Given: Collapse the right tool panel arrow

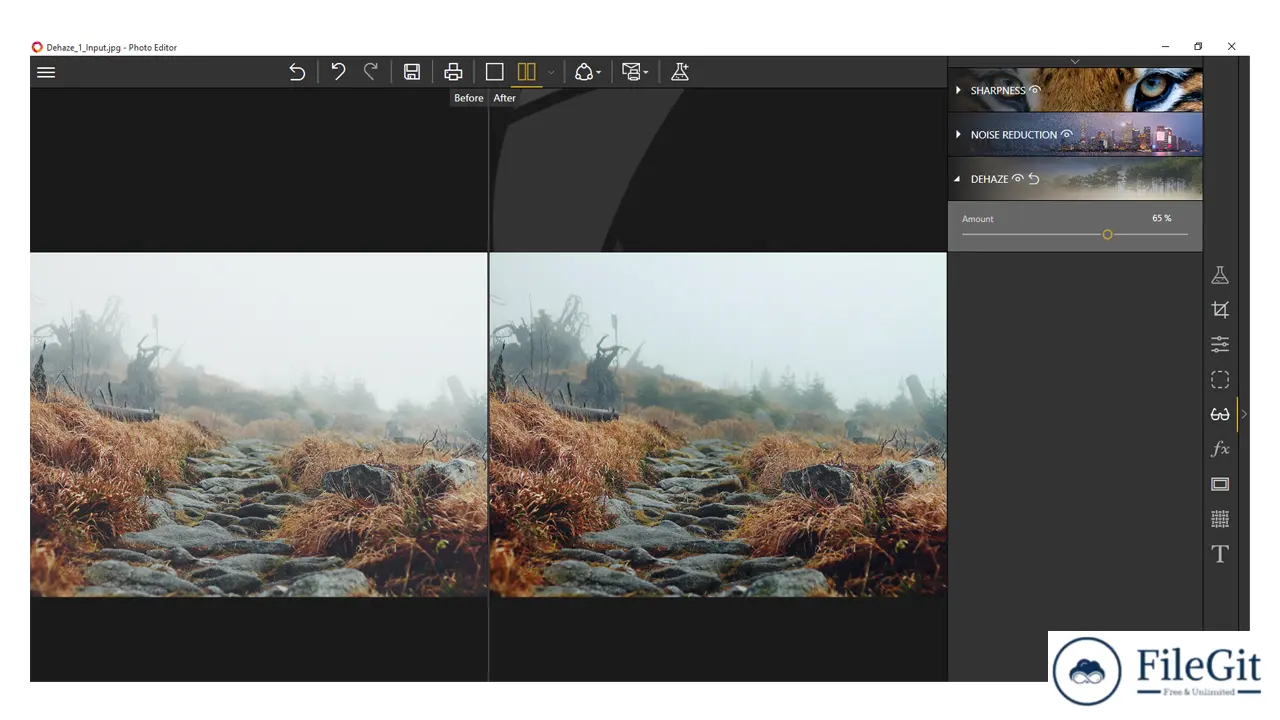Looking at the screenshot, I should pos(1244,414).
